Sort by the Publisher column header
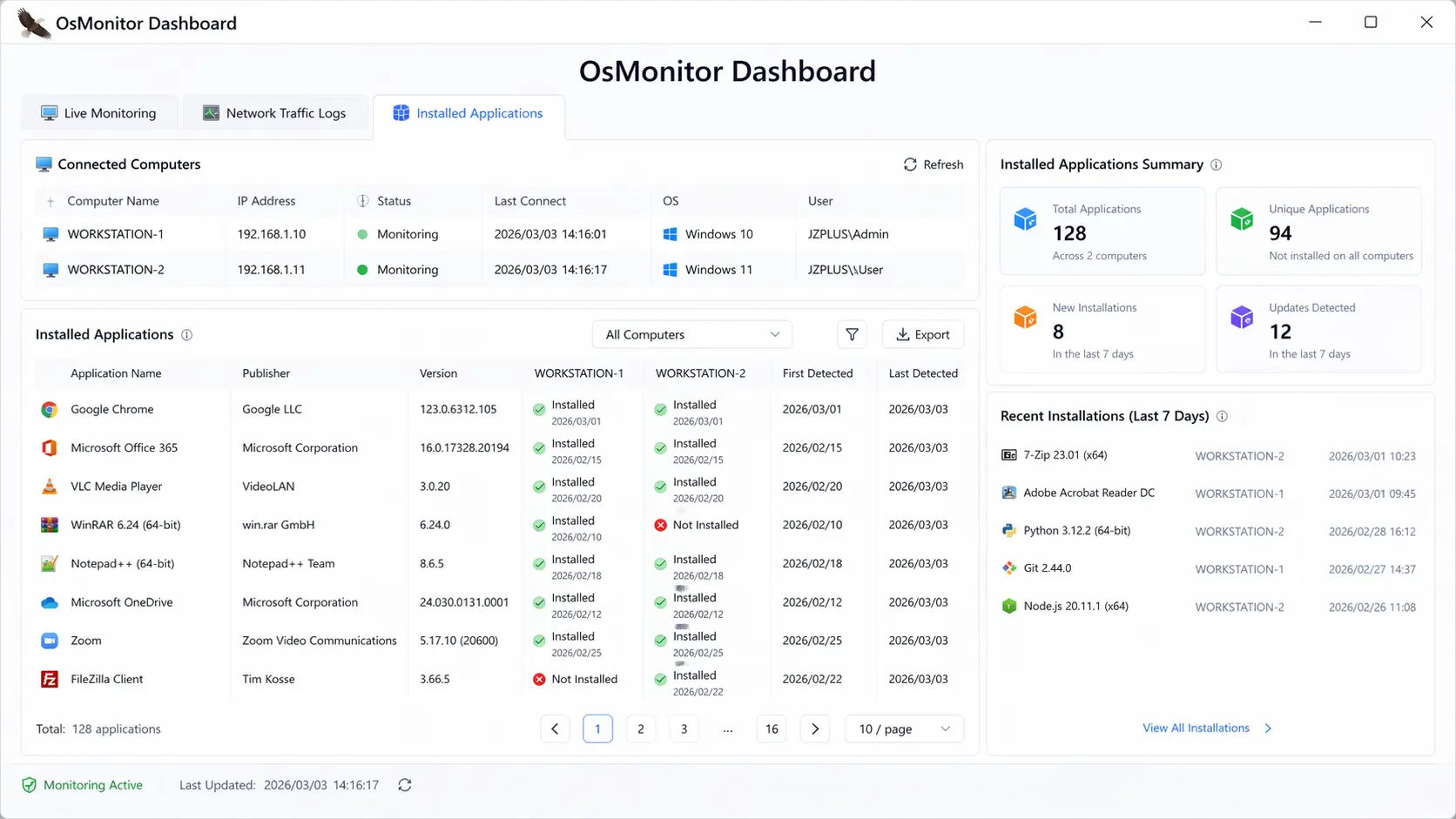This screenshot has height=819, width=1456. coord(266,373)
